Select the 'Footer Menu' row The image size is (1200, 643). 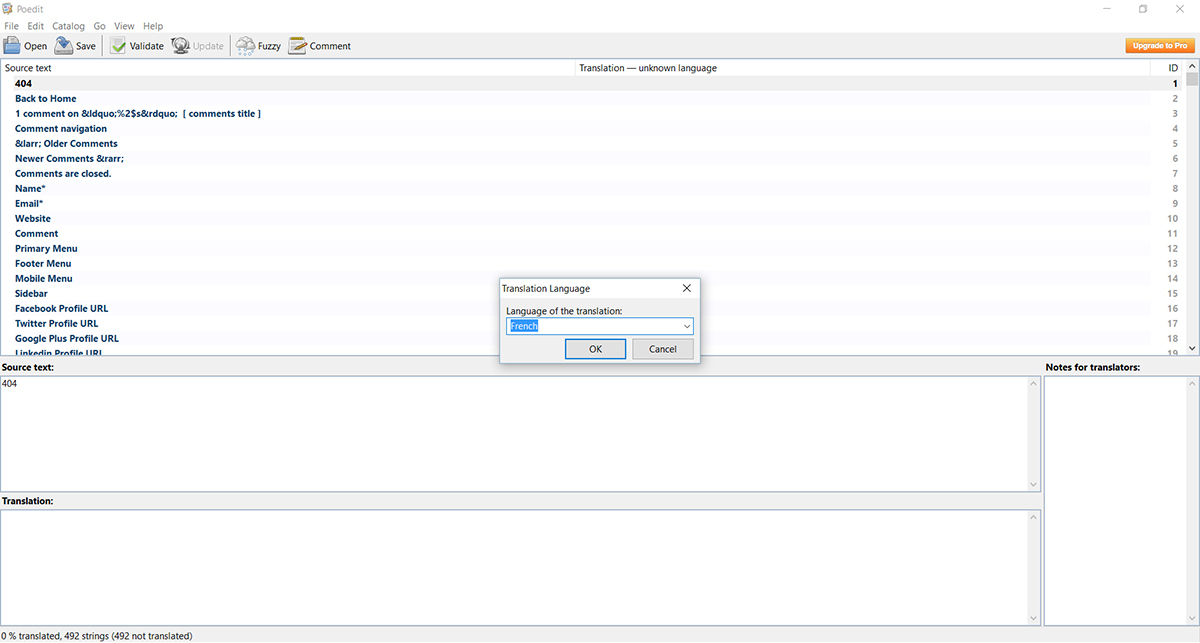pyautogui.click(x=592, y=264)
